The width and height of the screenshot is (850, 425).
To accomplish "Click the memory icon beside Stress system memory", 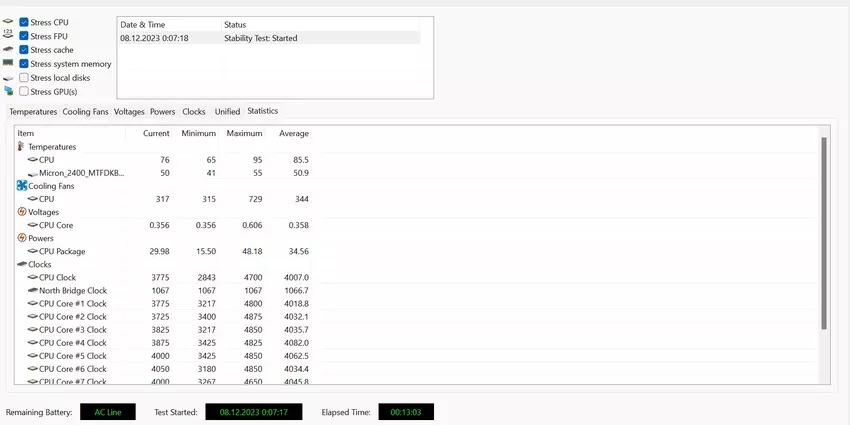I will coord(9,63).
